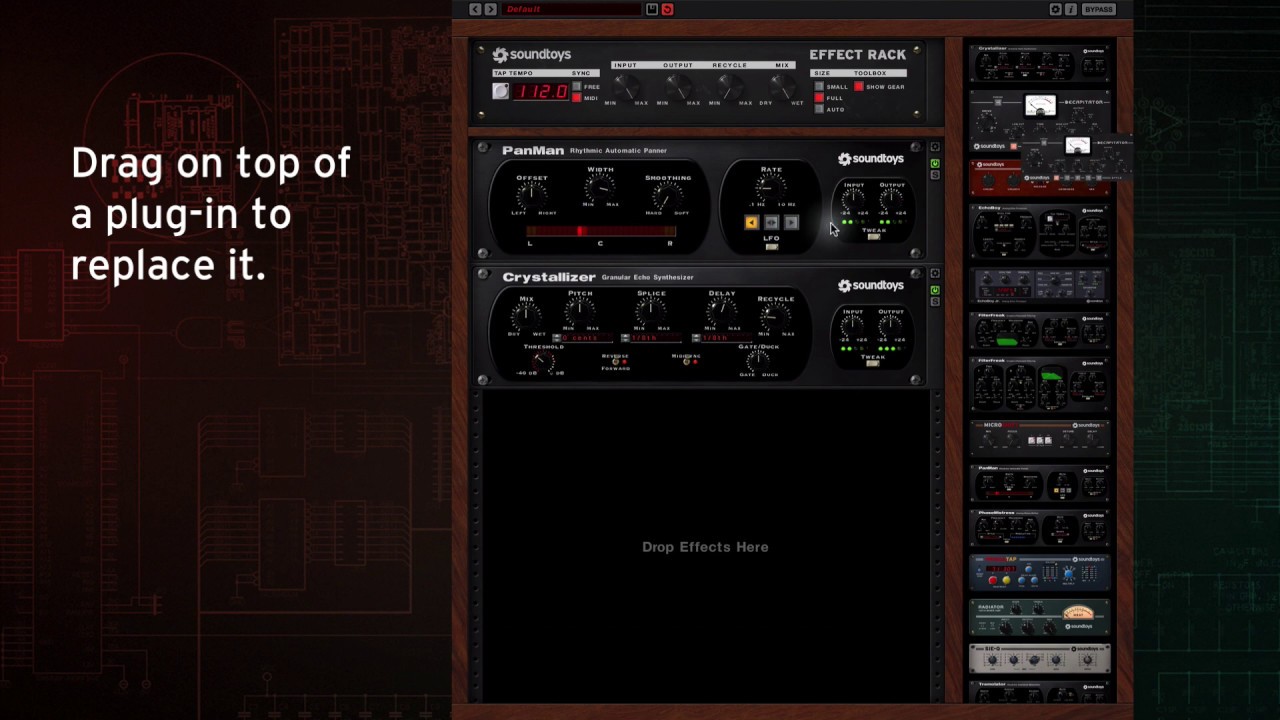Click the PanMan Smoothing knob
The height and width of the screenshot is (720, 1280).
pyautogui.click(x=668, y=196)
